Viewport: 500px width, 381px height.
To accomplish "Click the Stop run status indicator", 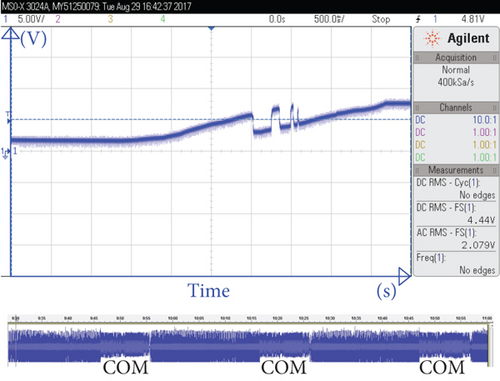I will [x=381, y=19].
